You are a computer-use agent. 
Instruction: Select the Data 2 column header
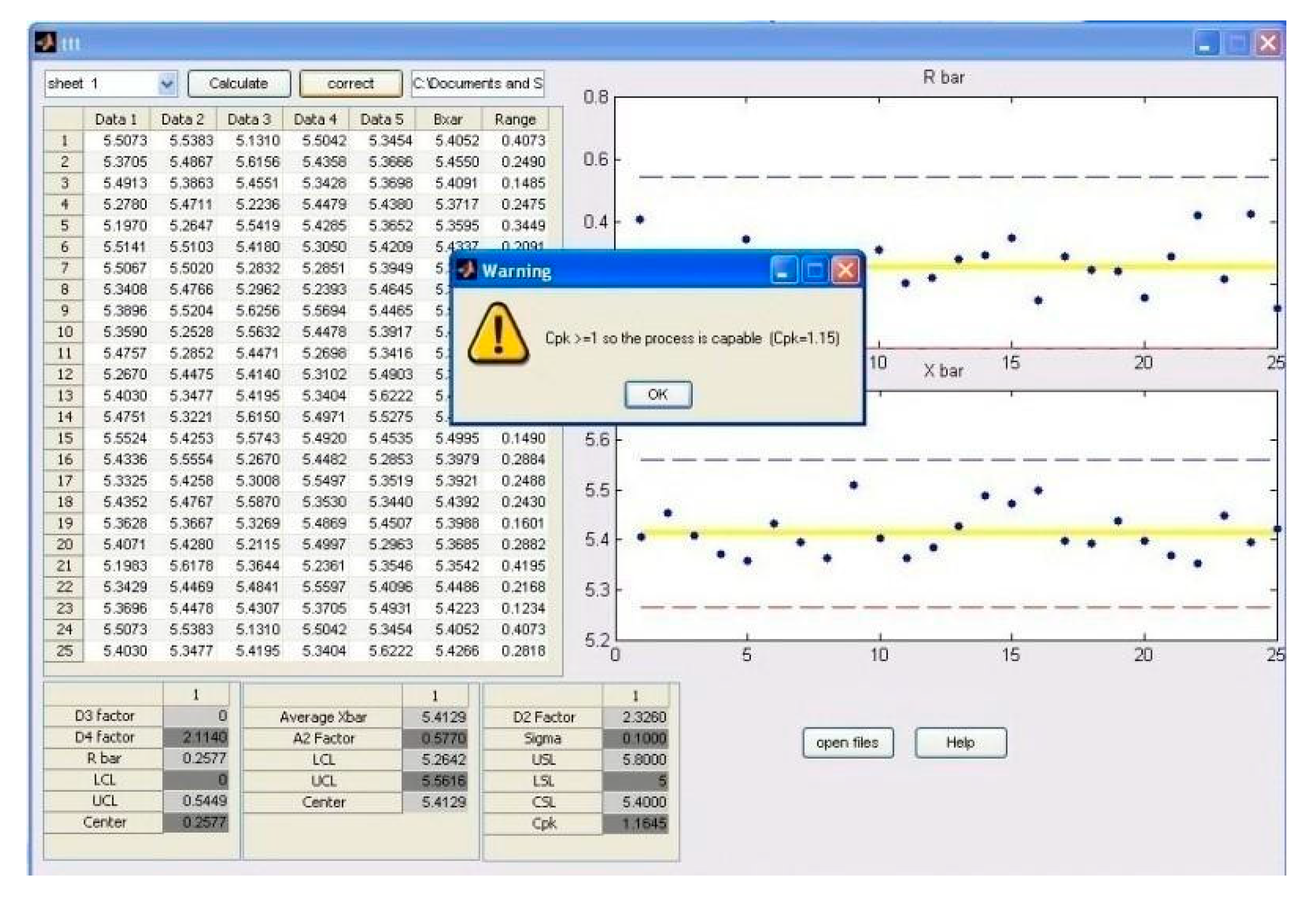182,119
